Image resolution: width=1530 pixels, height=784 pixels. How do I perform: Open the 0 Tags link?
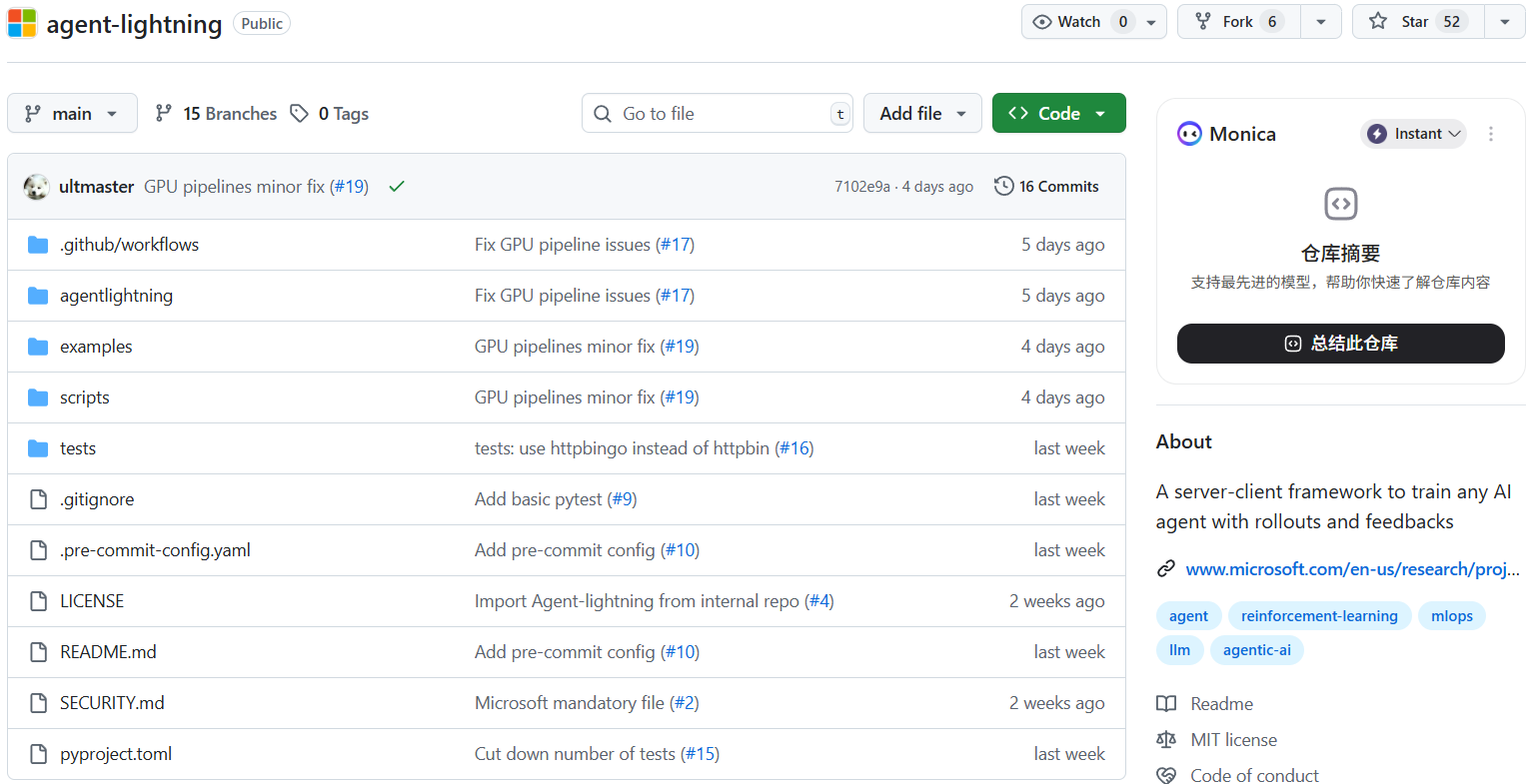click(329, 114)
